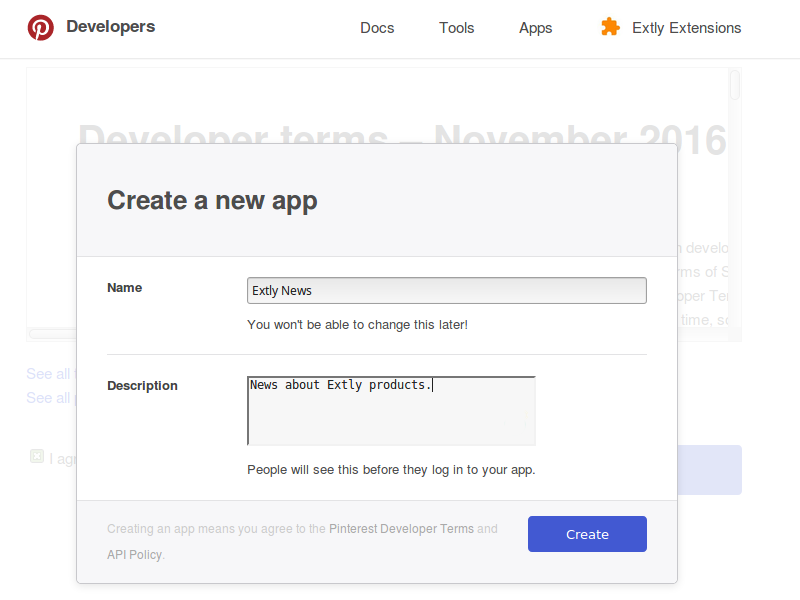800x600 pixels.
Task: Open the API Policy link
Action: point(135,555)
